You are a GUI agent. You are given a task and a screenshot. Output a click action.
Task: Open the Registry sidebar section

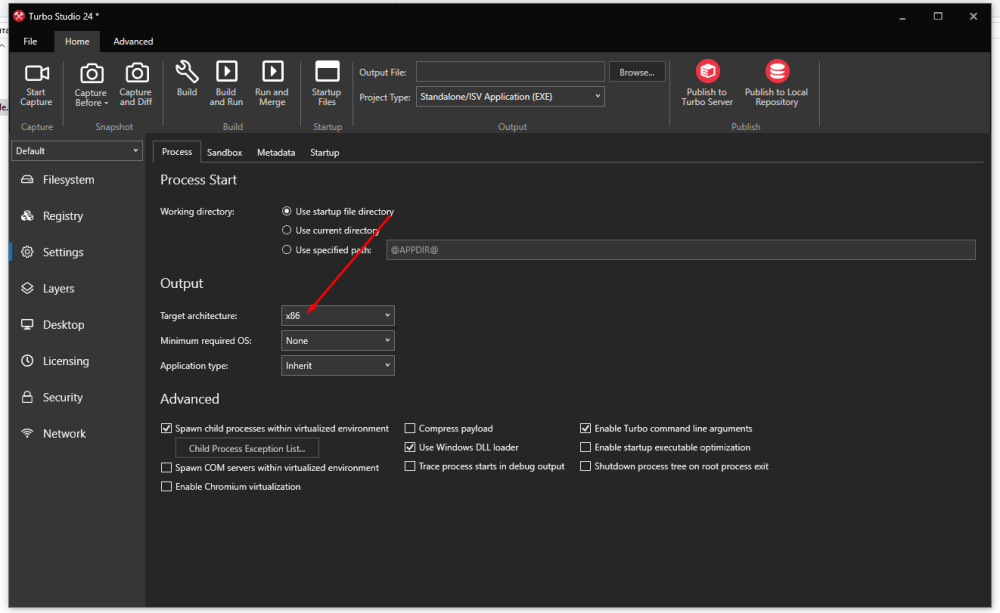click(77, 216)
